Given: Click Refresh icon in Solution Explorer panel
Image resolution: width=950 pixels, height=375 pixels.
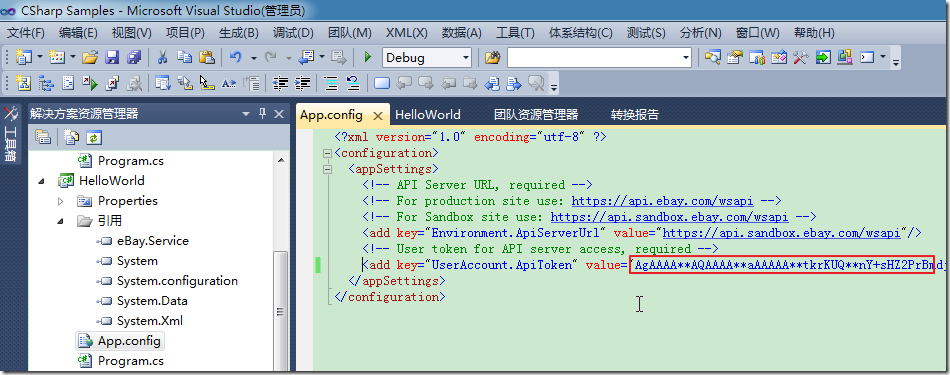Looking at the screenshot, I should tap(93, 138).
